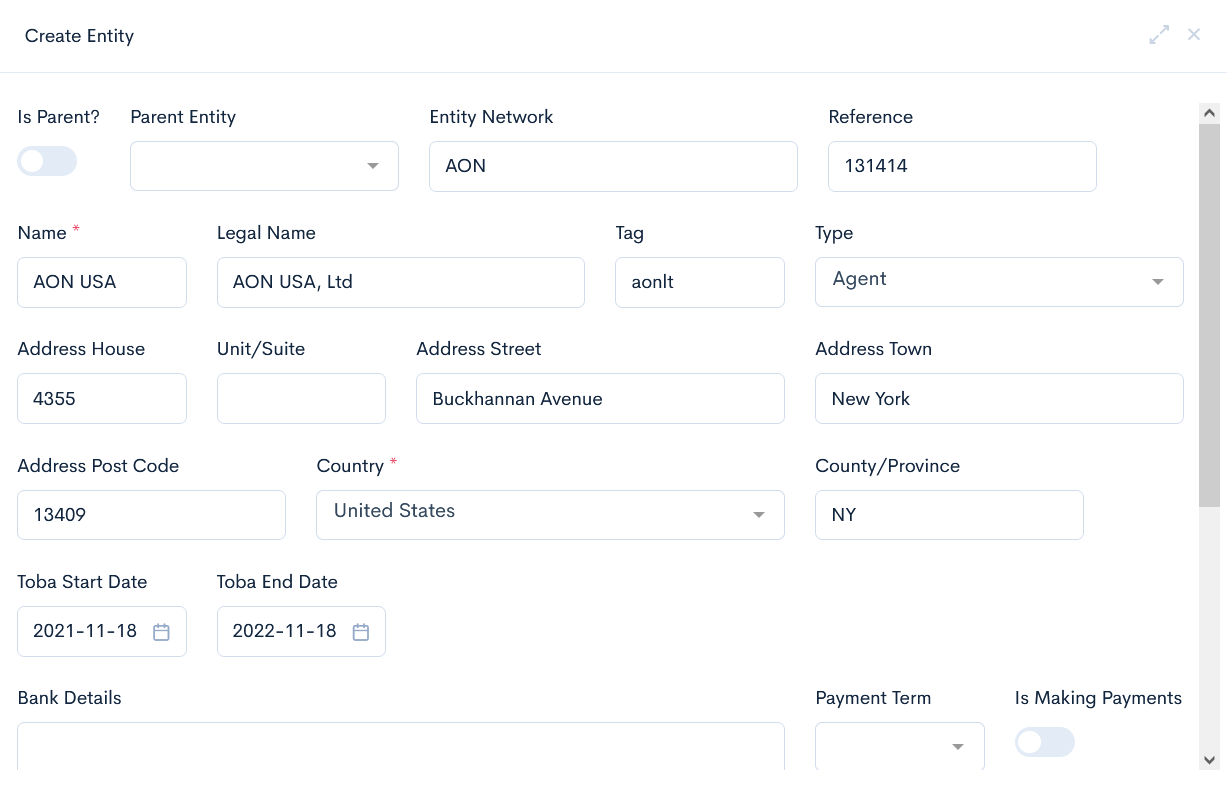Close the Create Entity dialog
The height and width of the screenshot is (795, 1227).
[x=1194, y=35]
